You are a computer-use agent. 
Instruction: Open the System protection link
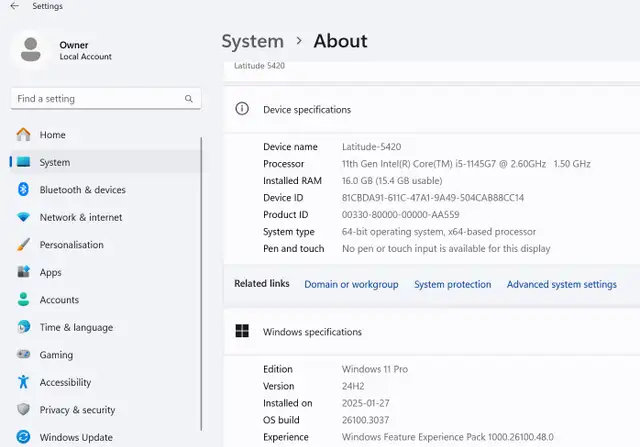(453, 285)
